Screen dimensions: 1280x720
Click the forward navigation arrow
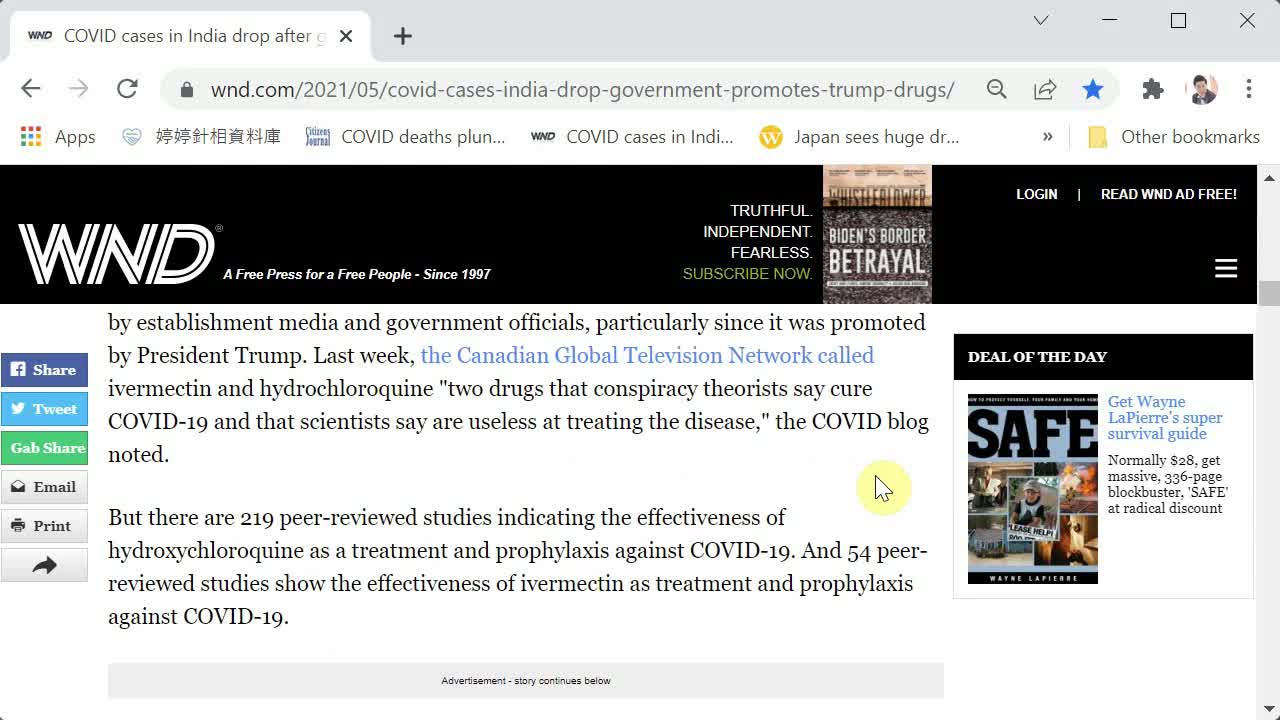pyautogui.click(x=78, y=89)
